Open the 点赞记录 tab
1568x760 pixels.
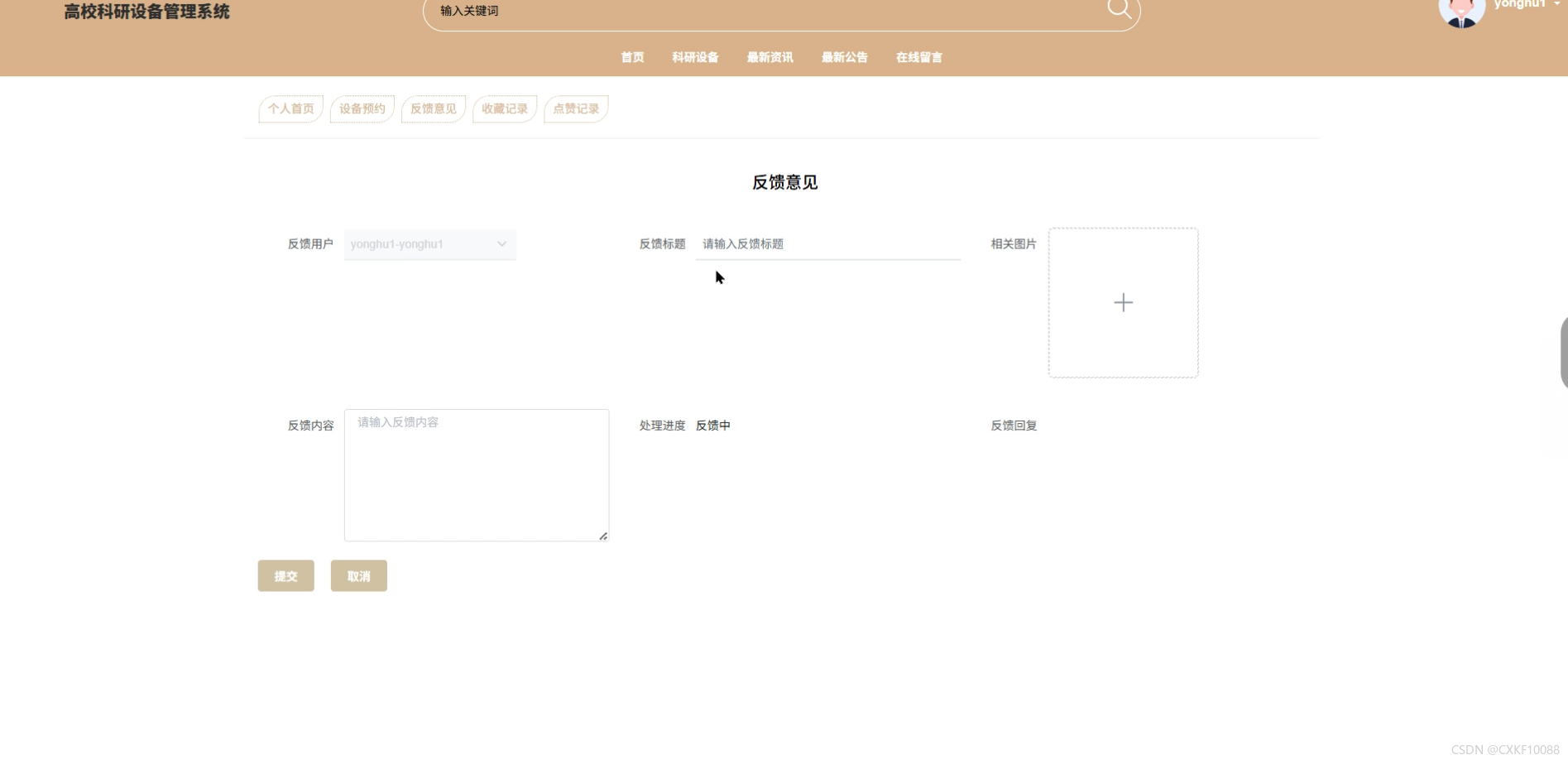[x=576, y=108]
